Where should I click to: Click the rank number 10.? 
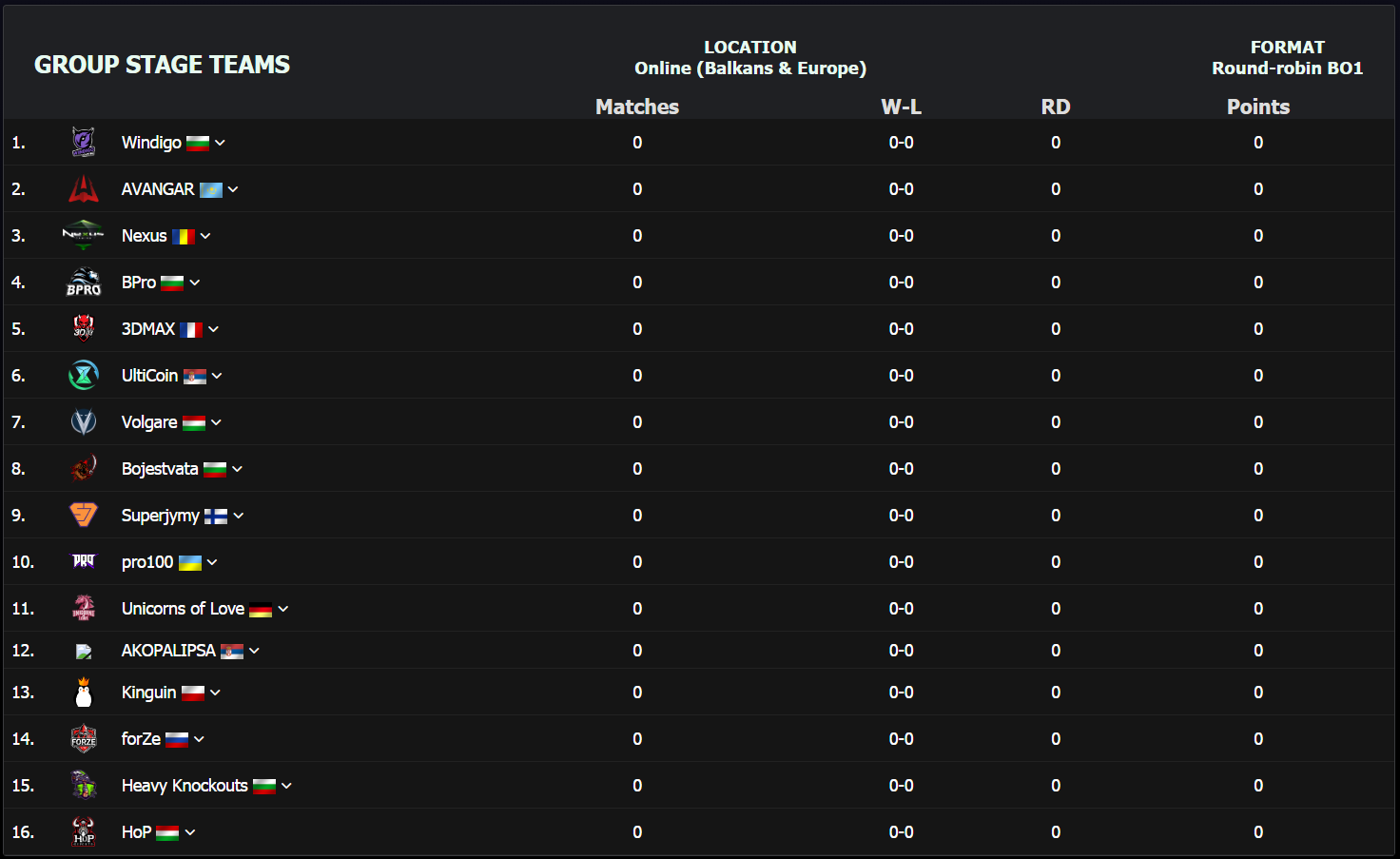23,562
